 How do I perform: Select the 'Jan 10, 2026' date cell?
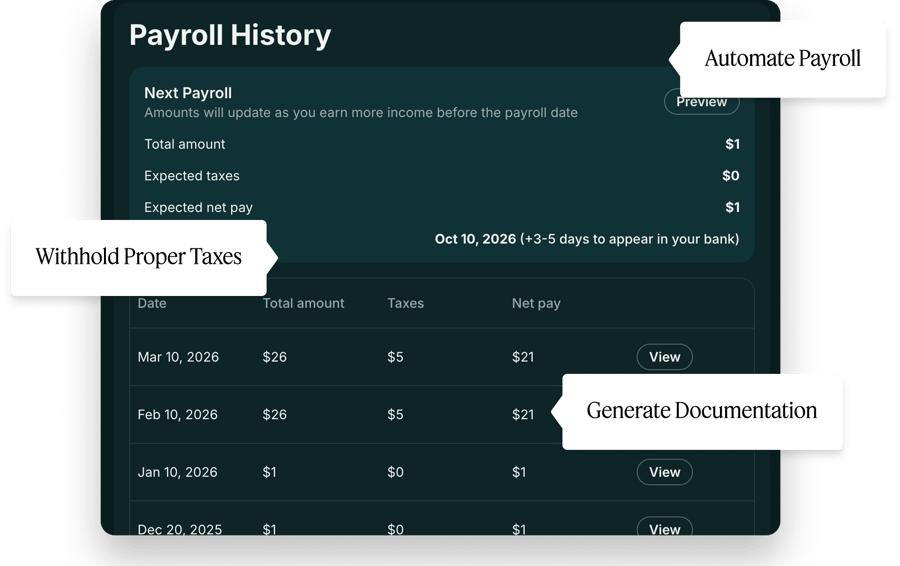pos(177,472)
